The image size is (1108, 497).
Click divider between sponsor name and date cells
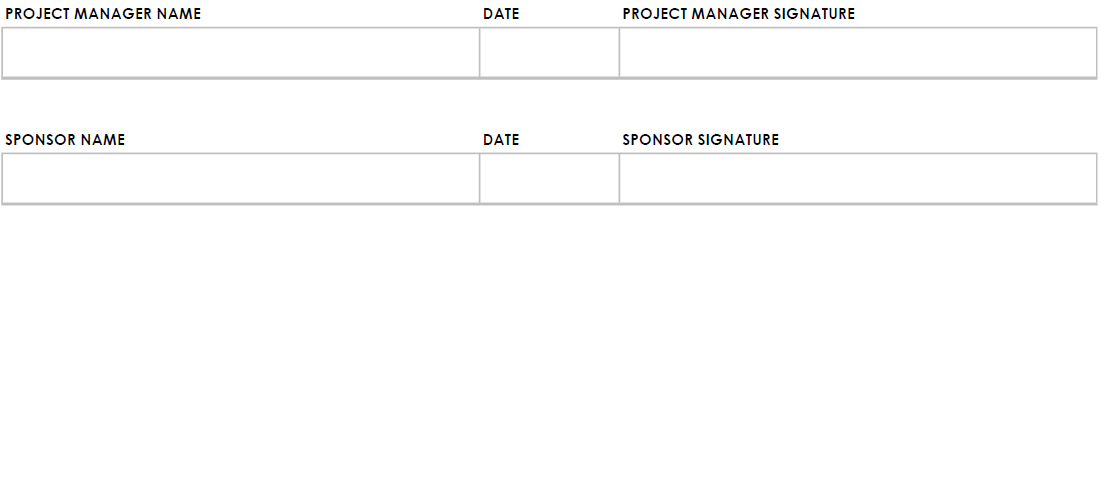[480, 178]
